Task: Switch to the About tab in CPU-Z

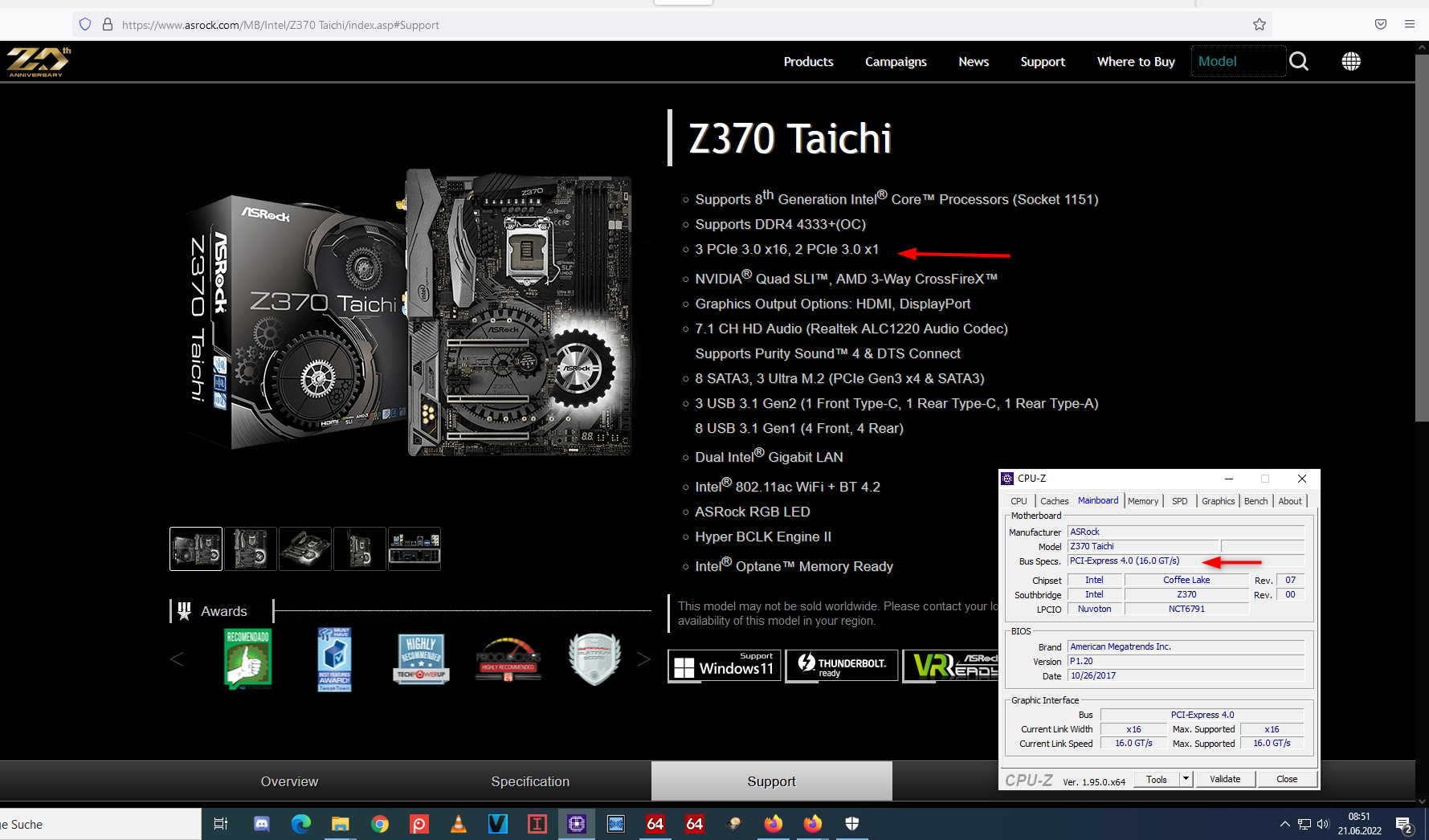Action: (1290, 501)
